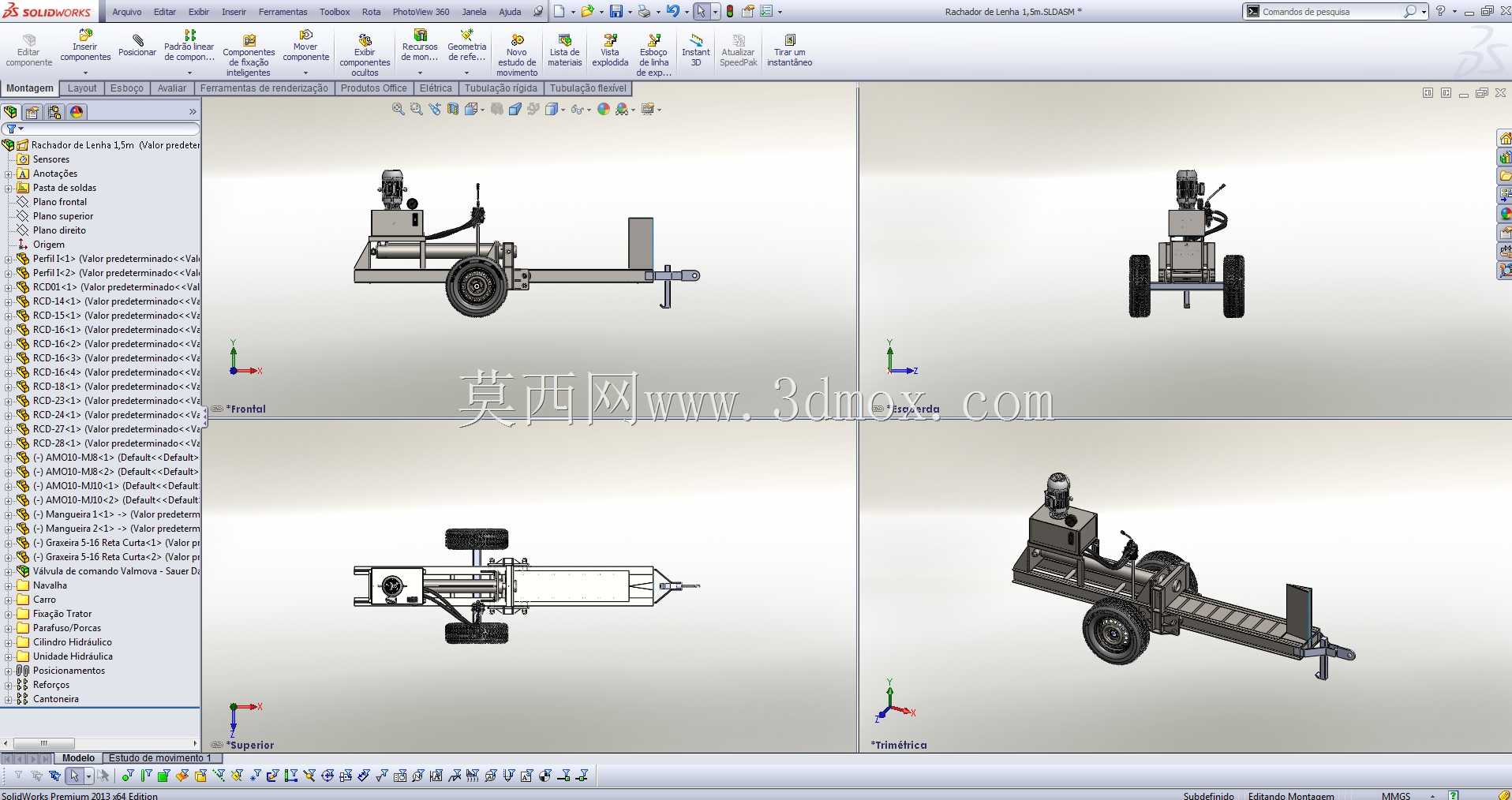This screenshot has height=800, width=1512.
Task: Toggle the filter edges icon
Action: (146, 776)
